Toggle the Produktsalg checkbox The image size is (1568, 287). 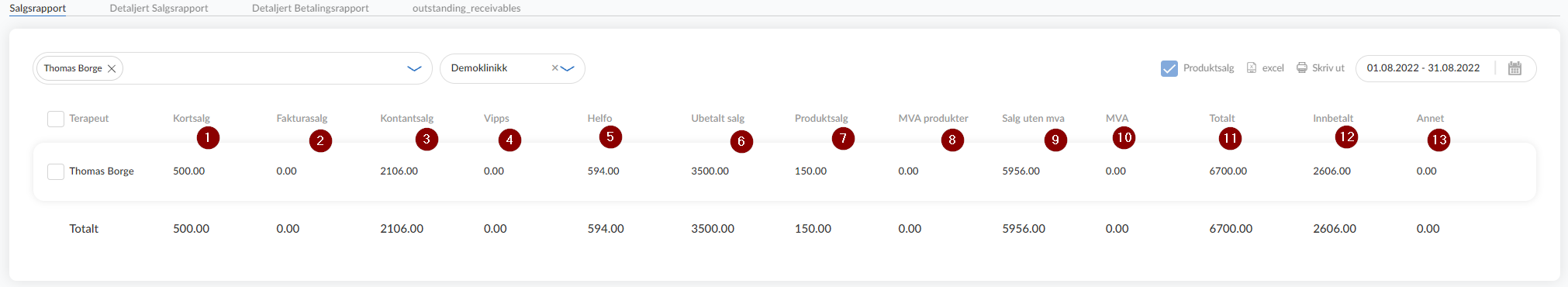pos(1169,68)
